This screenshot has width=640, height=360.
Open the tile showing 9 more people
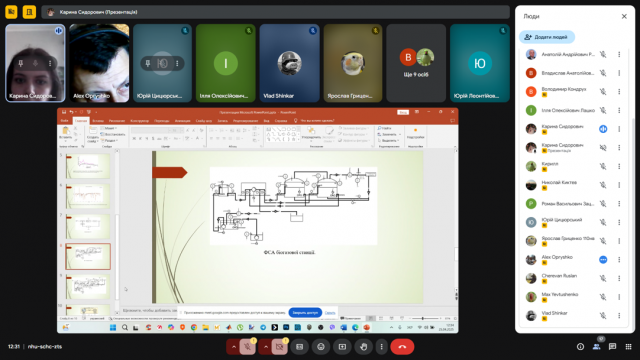(416, 63)
